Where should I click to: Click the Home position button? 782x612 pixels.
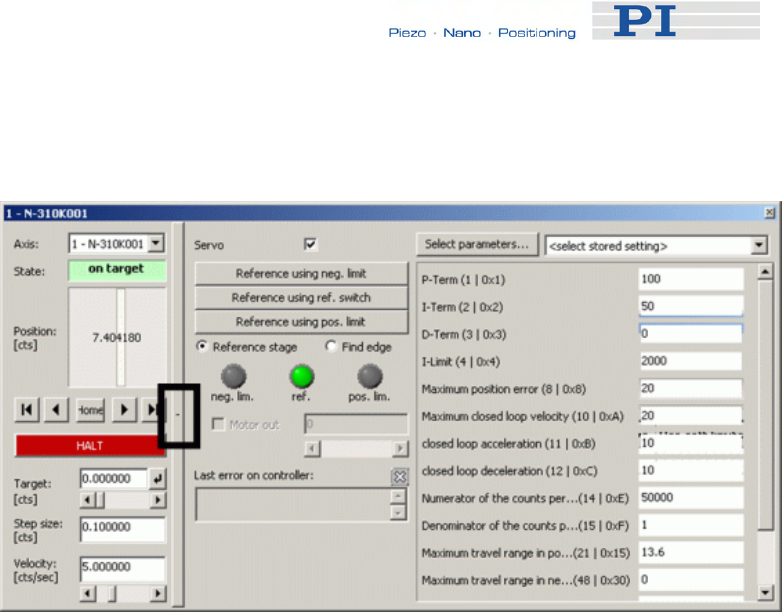pyautogui.click(x=90, y=410)
